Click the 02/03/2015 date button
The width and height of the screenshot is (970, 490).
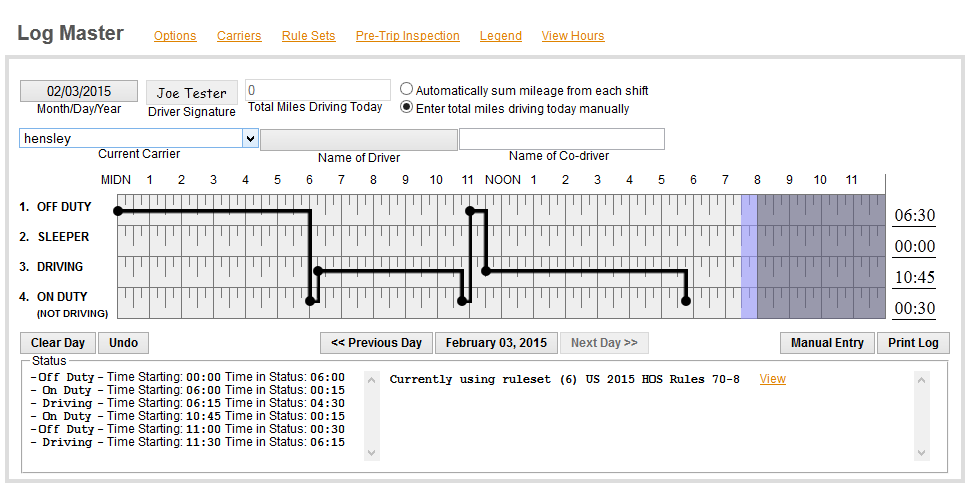pos(79,92)
